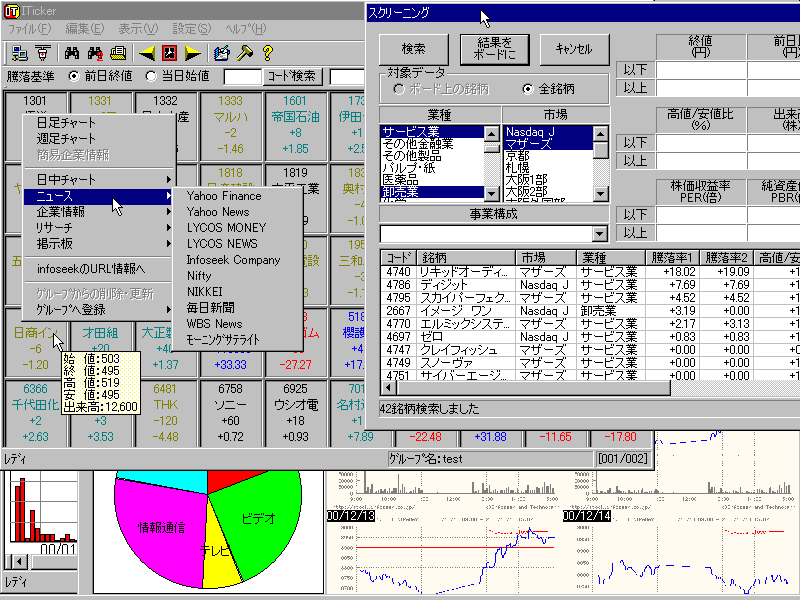Sort results by the 銘柄 column header
800x600 pixels.
click(466, 258)
